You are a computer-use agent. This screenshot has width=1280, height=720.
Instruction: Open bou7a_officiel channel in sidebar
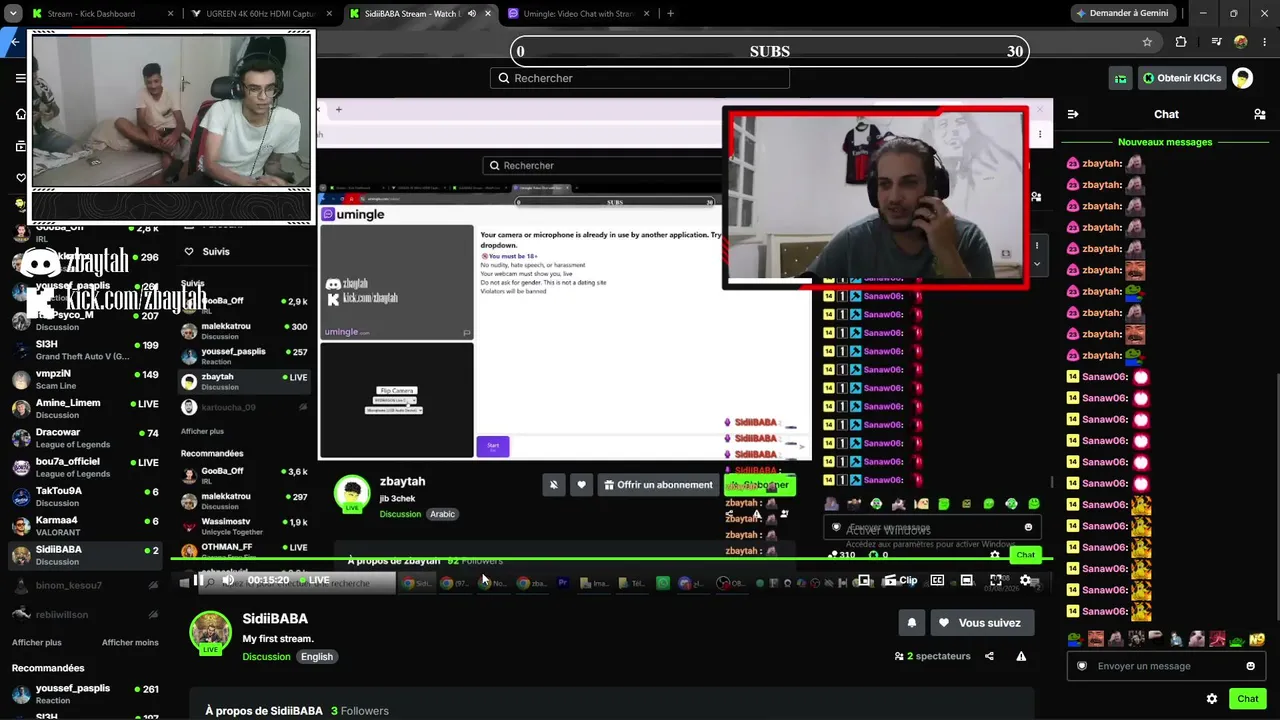[x=85, y=467]
